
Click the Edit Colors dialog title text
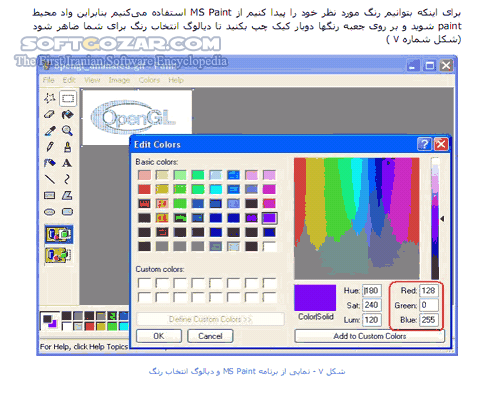157,144
